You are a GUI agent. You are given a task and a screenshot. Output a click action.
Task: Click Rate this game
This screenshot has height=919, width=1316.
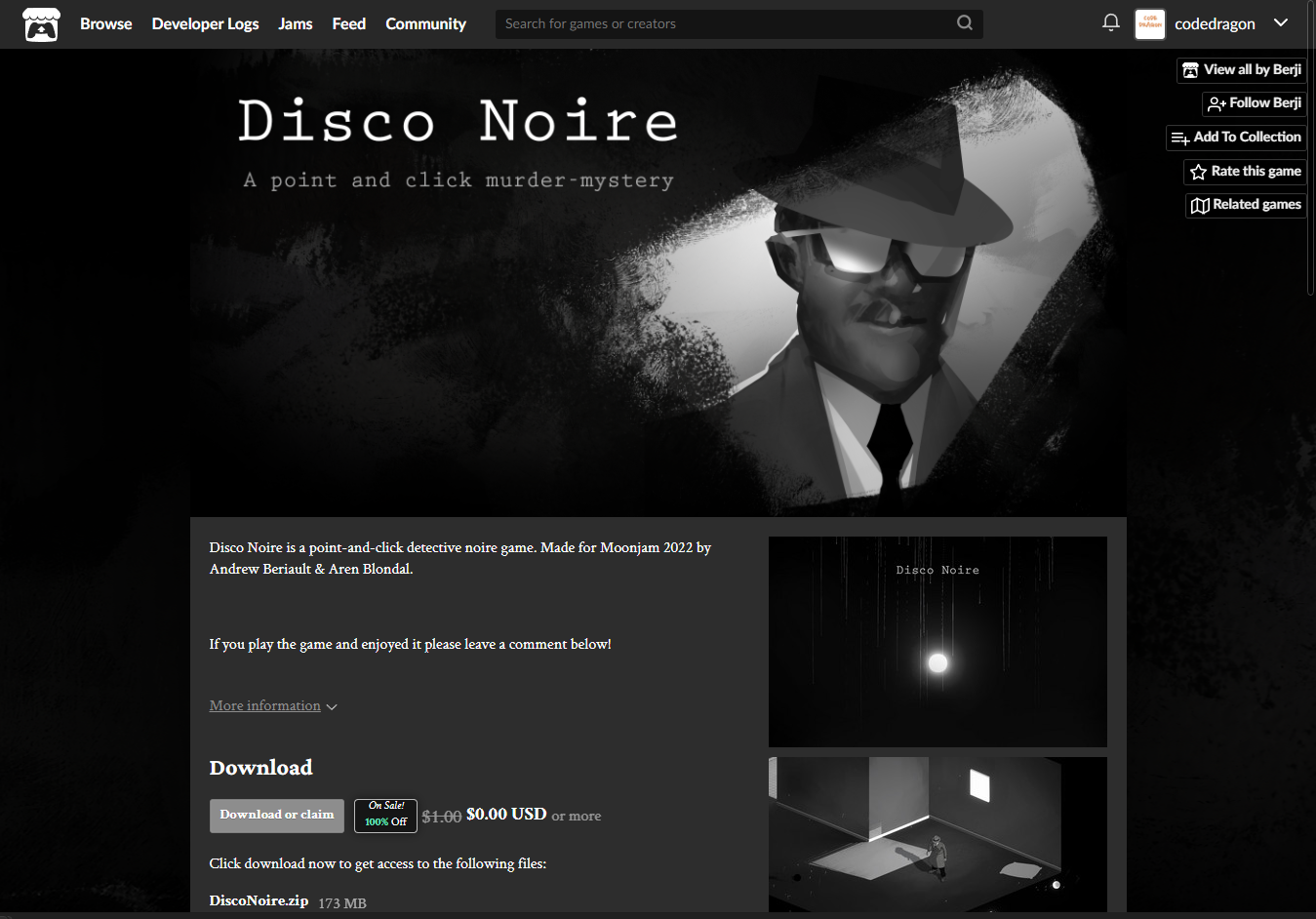coord(1245,171)
